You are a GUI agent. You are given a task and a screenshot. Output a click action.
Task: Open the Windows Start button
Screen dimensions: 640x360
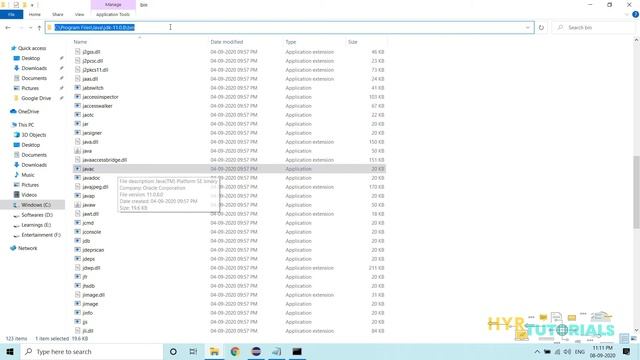click(10, 351)
